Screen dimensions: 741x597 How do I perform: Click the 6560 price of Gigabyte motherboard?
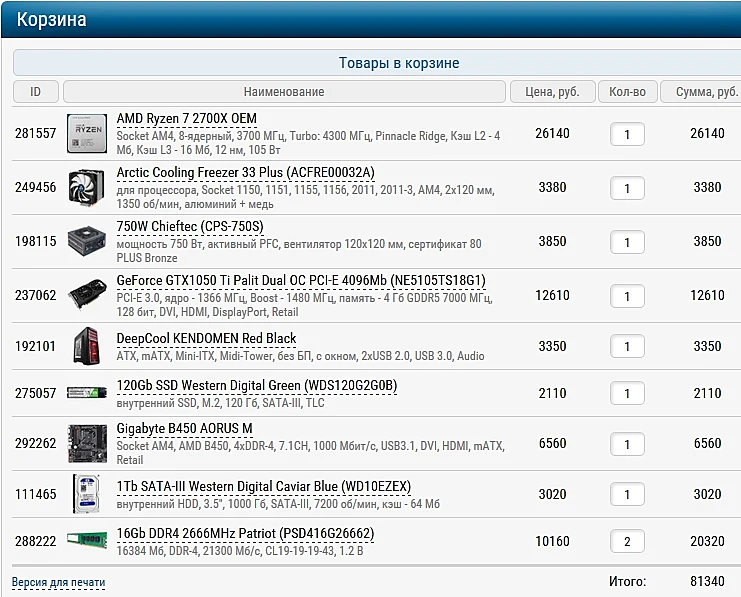tap(552, 443)
